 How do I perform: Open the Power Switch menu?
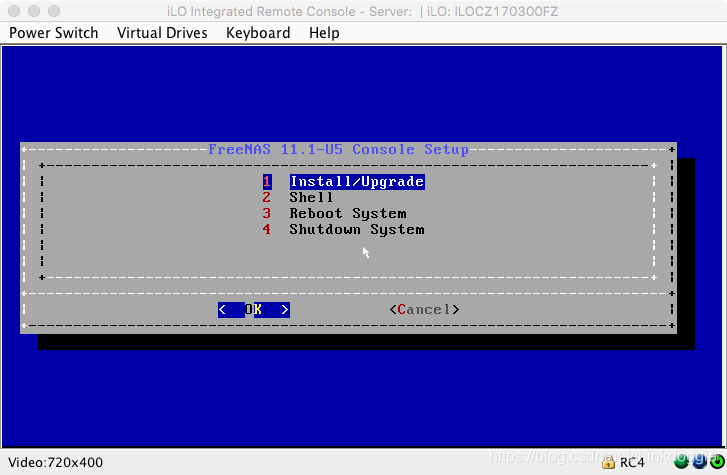[54, 33]
